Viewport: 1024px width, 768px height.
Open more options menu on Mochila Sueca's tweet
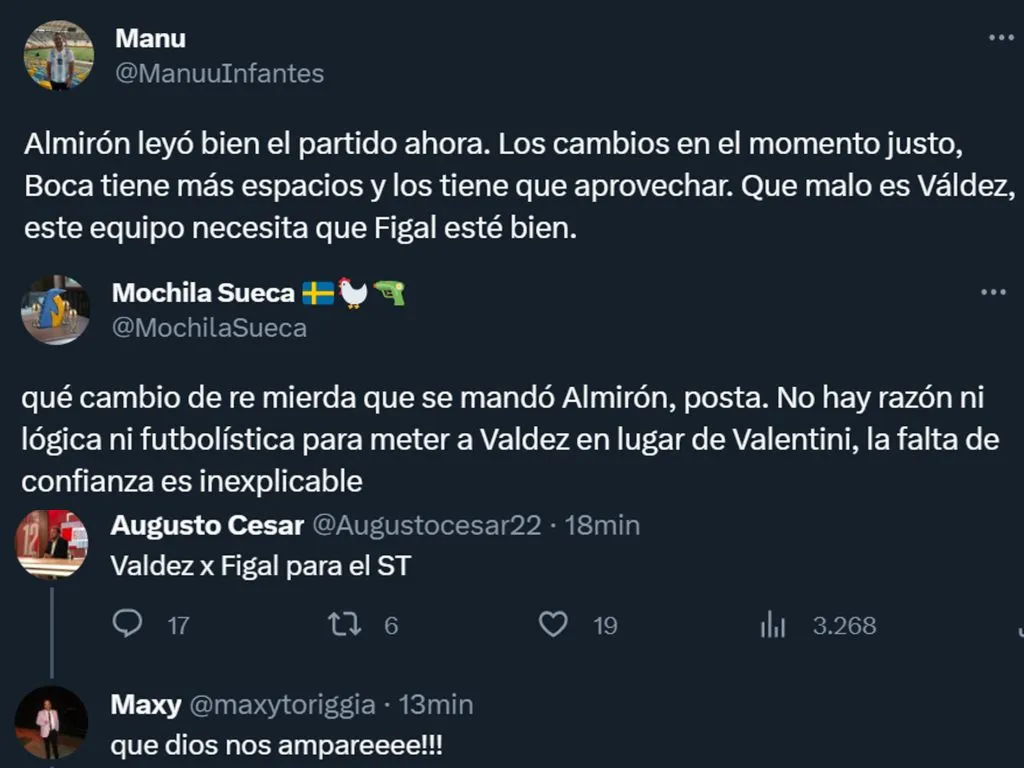coord(992,292)
